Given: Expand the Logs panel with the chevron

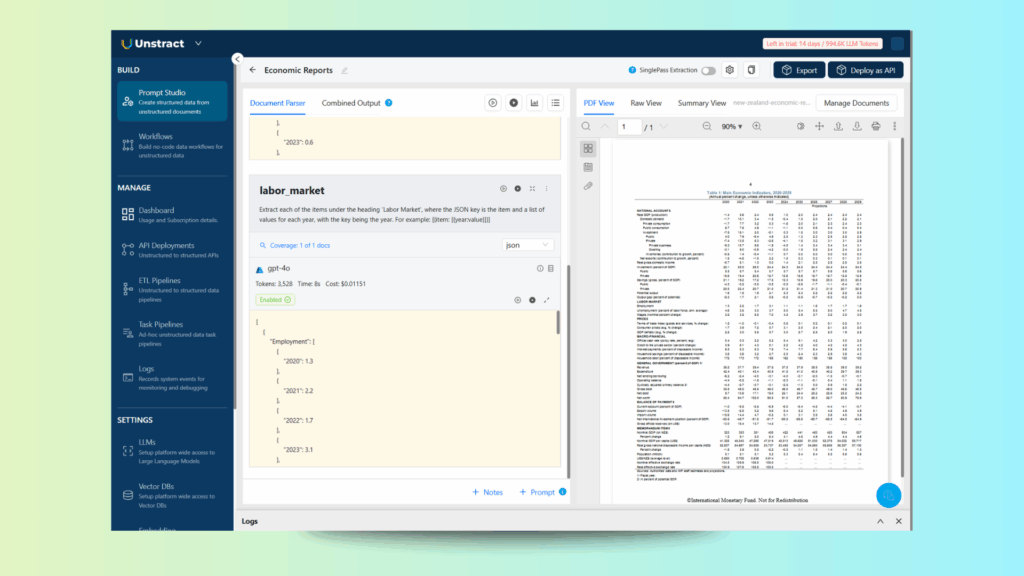Looking at the screenshot, I should 880,522.
